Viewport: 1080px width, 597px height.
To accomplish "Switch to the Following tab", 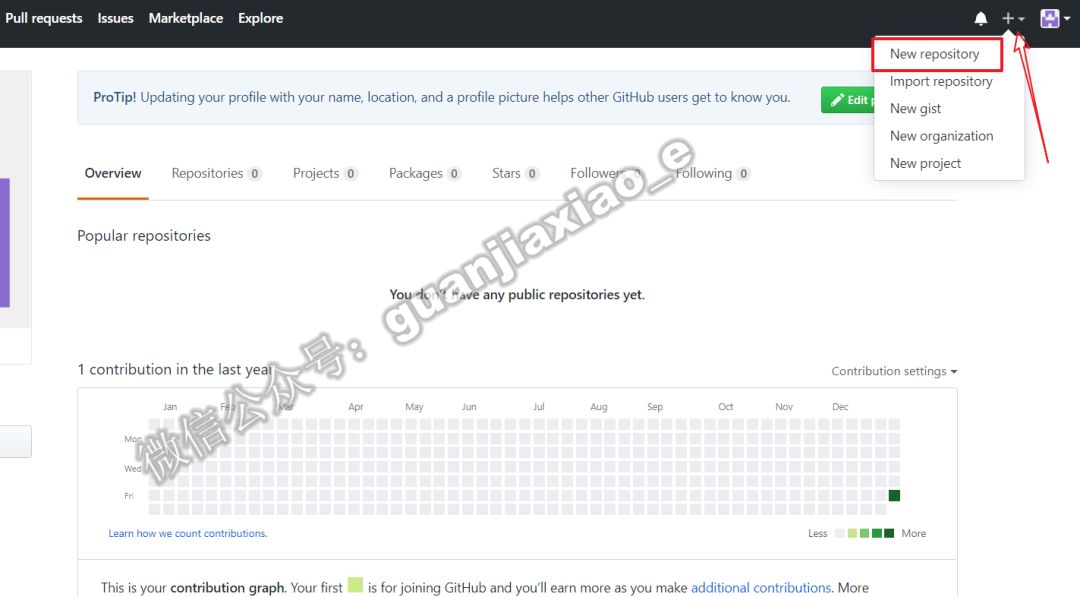I will tap(712, 174).
